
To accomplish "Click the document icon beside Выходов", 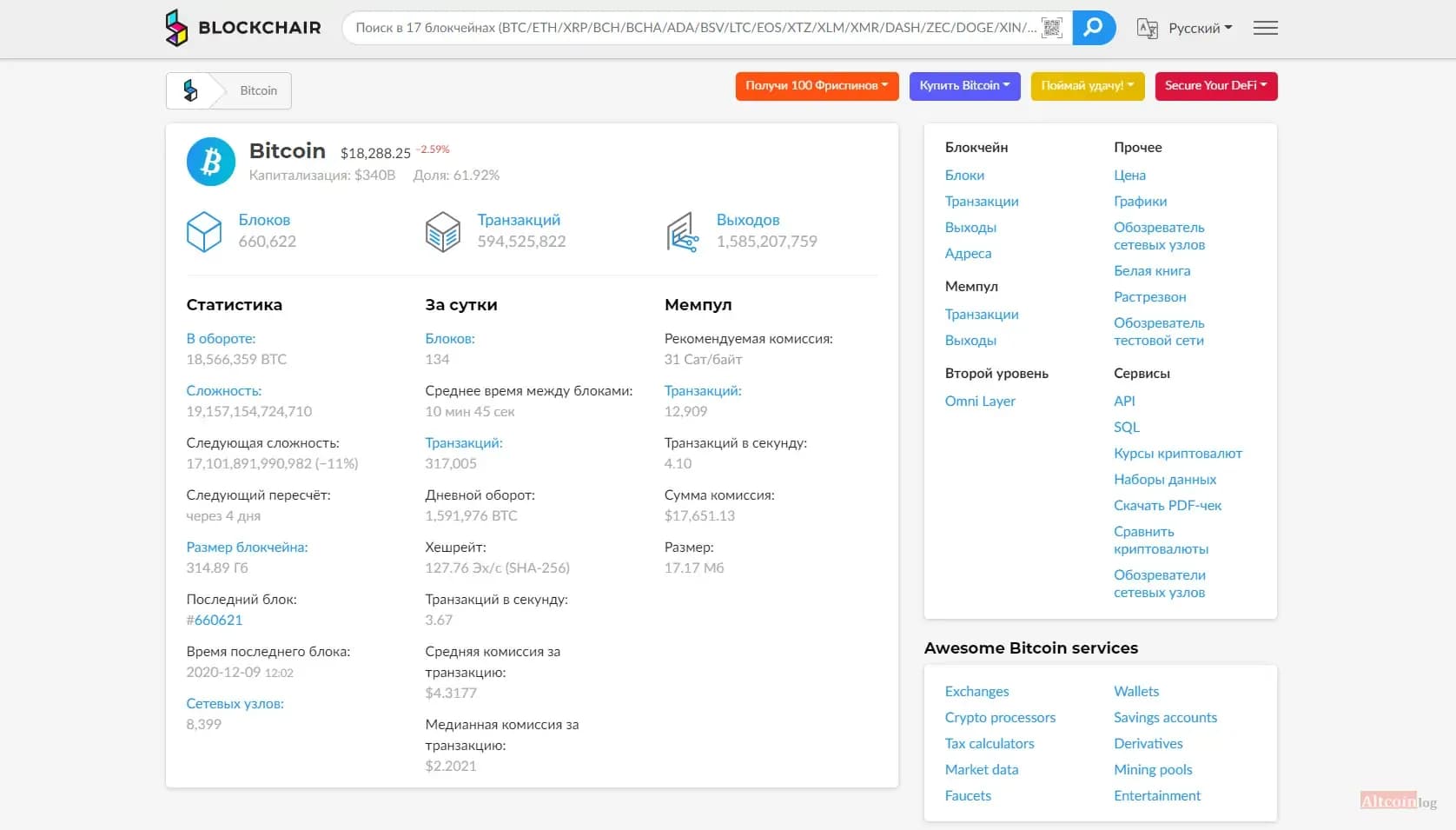I will tap(683, 232).
